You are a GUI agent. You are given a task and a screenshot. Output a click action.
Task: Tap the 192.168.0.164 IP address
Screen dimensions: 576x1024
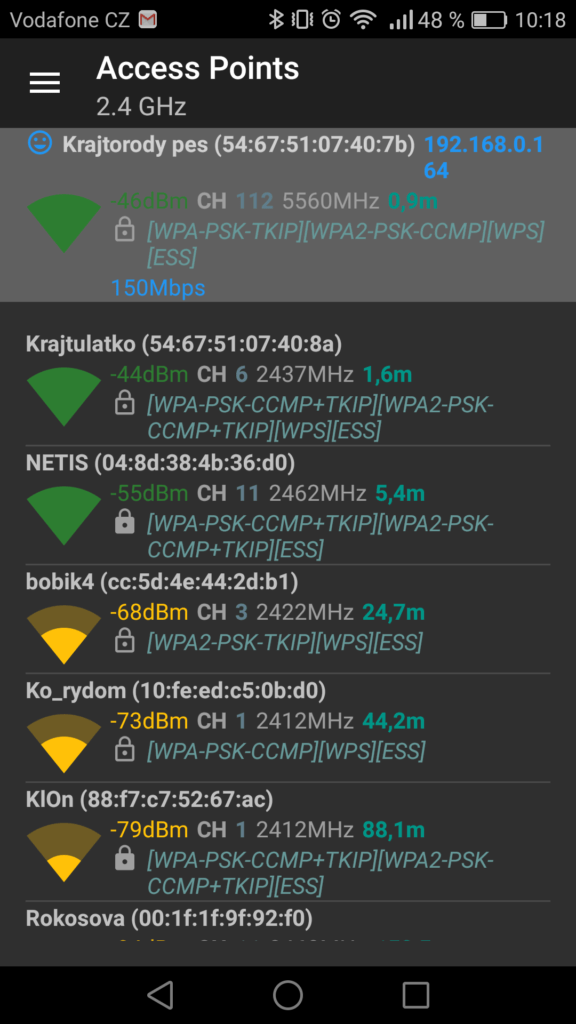tap(484, 157)
